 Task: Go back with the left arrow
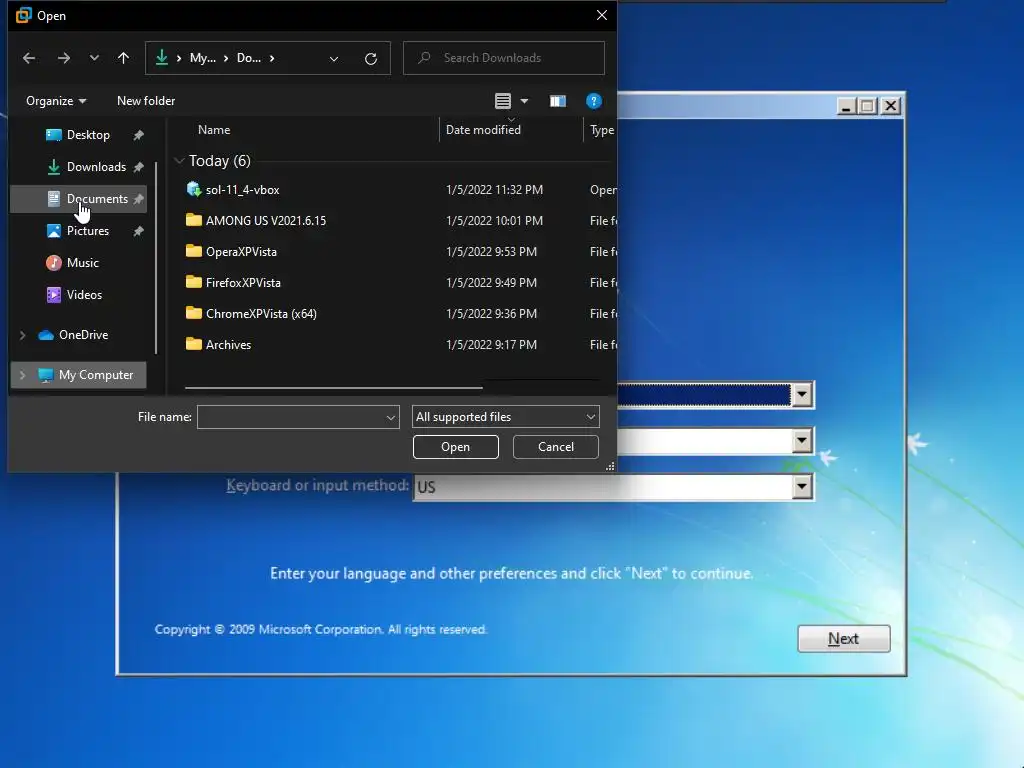coord(29,58)
